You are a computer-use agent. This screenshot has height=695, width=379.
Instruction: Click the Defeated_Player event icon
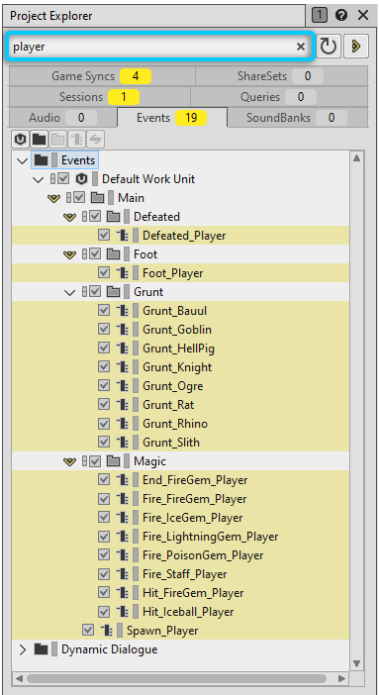(122, 235)
